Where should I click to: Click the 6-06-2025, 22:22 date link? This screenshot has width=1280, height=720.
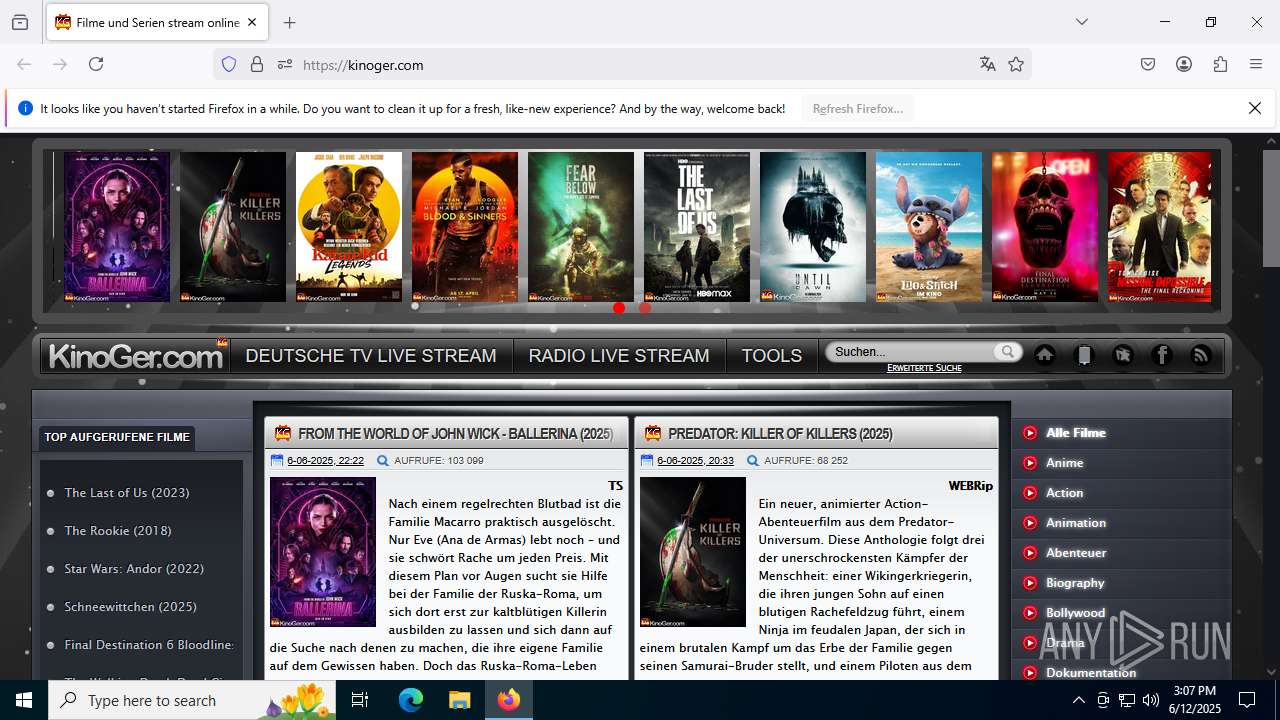(x=325, y=461)
